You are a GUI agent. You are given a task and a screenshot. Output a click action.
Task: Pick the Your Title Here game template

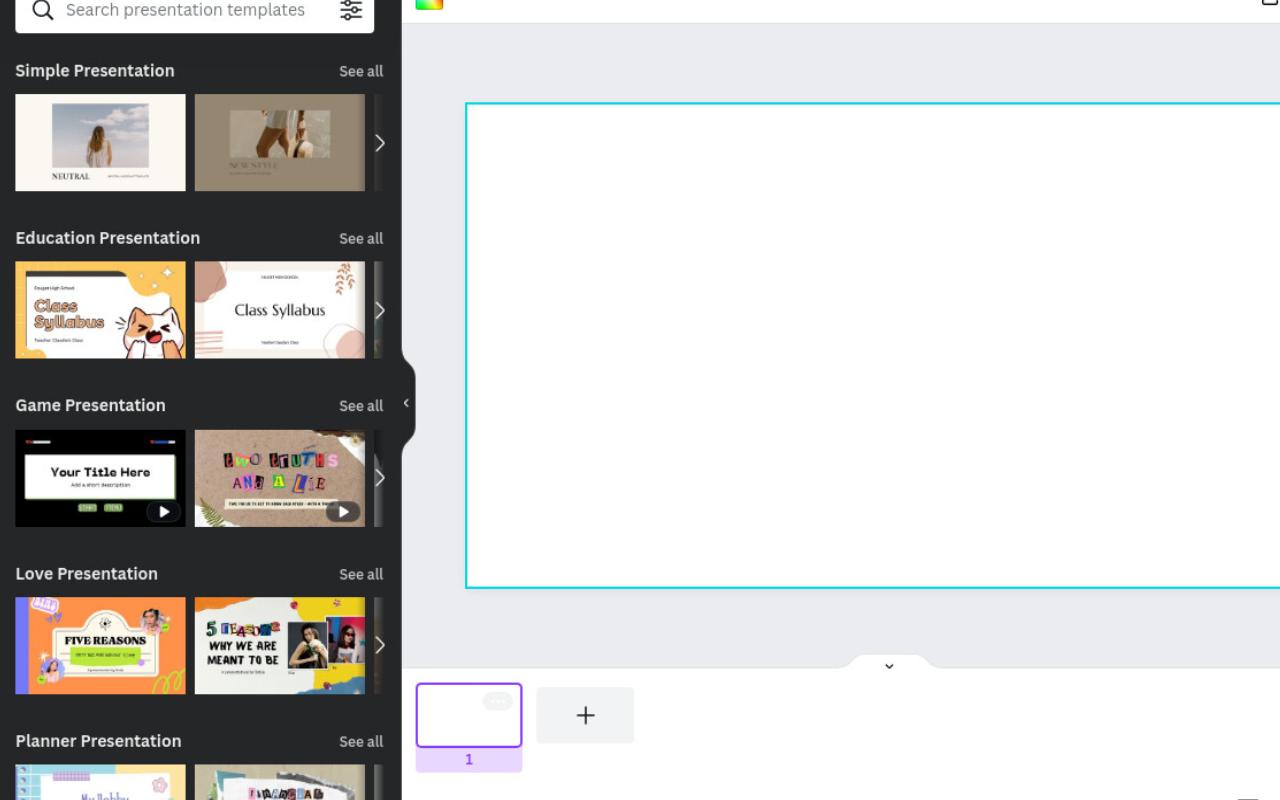coord(100,478)
